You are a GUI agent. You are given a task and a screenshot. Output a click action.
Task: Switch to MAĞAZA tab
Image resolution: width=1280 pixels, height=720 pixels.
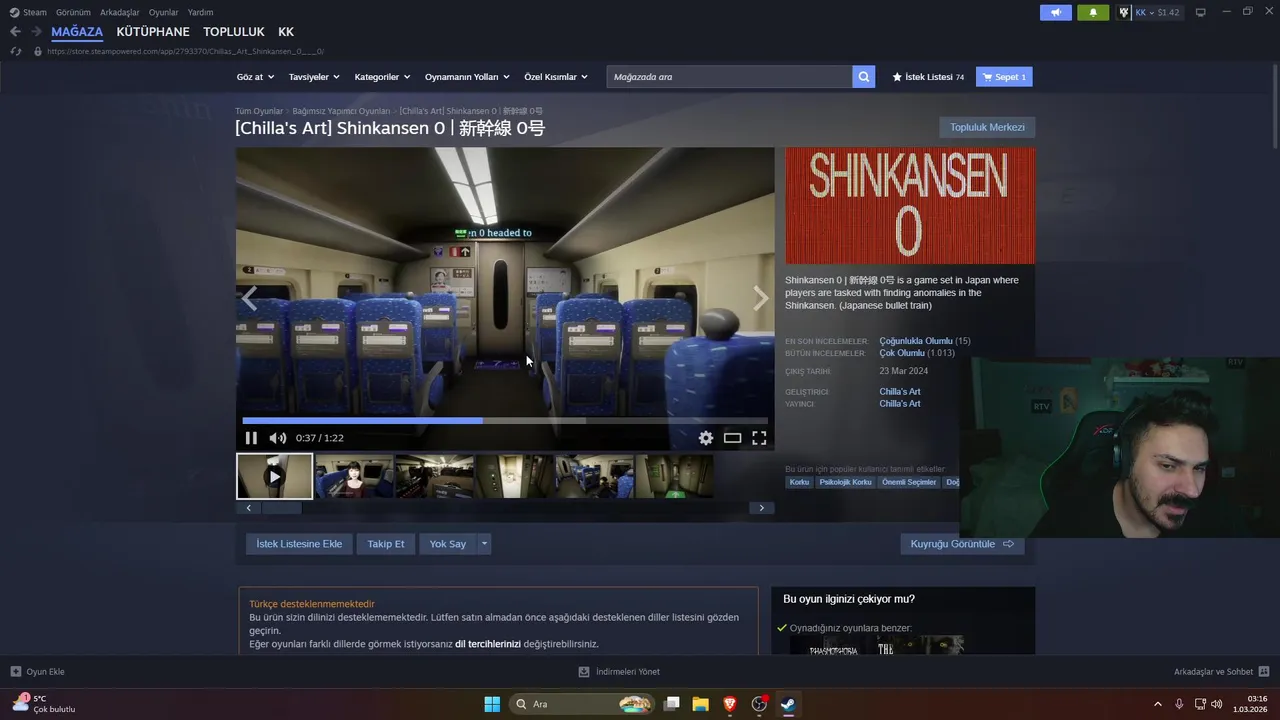point(77,32)
